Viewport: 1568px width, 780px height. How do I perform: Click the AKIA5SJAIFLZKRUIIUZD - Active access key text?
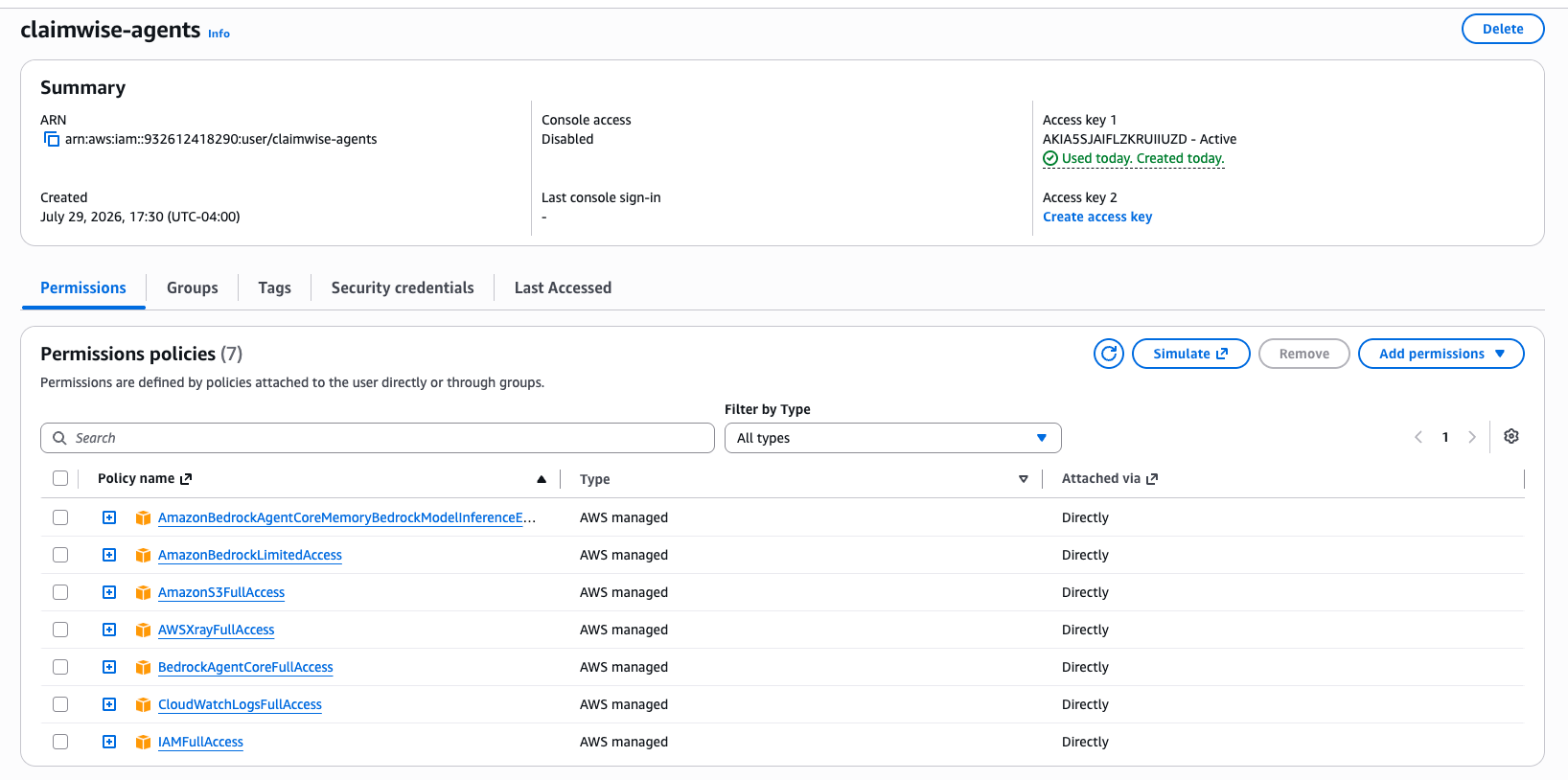point(1140,139)
